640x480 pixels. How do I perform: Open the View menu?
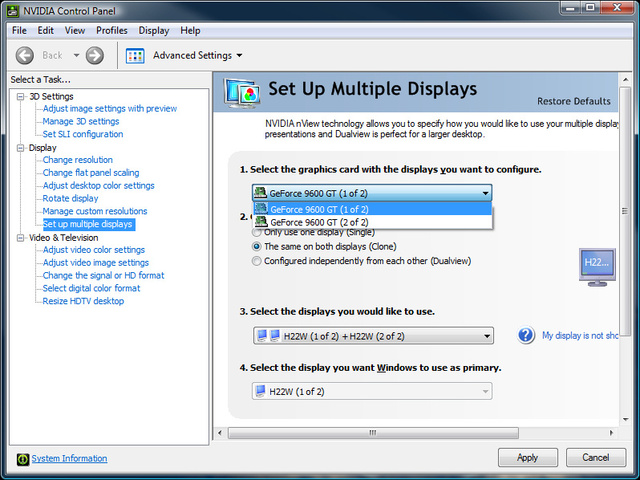(x=75, y=31)
